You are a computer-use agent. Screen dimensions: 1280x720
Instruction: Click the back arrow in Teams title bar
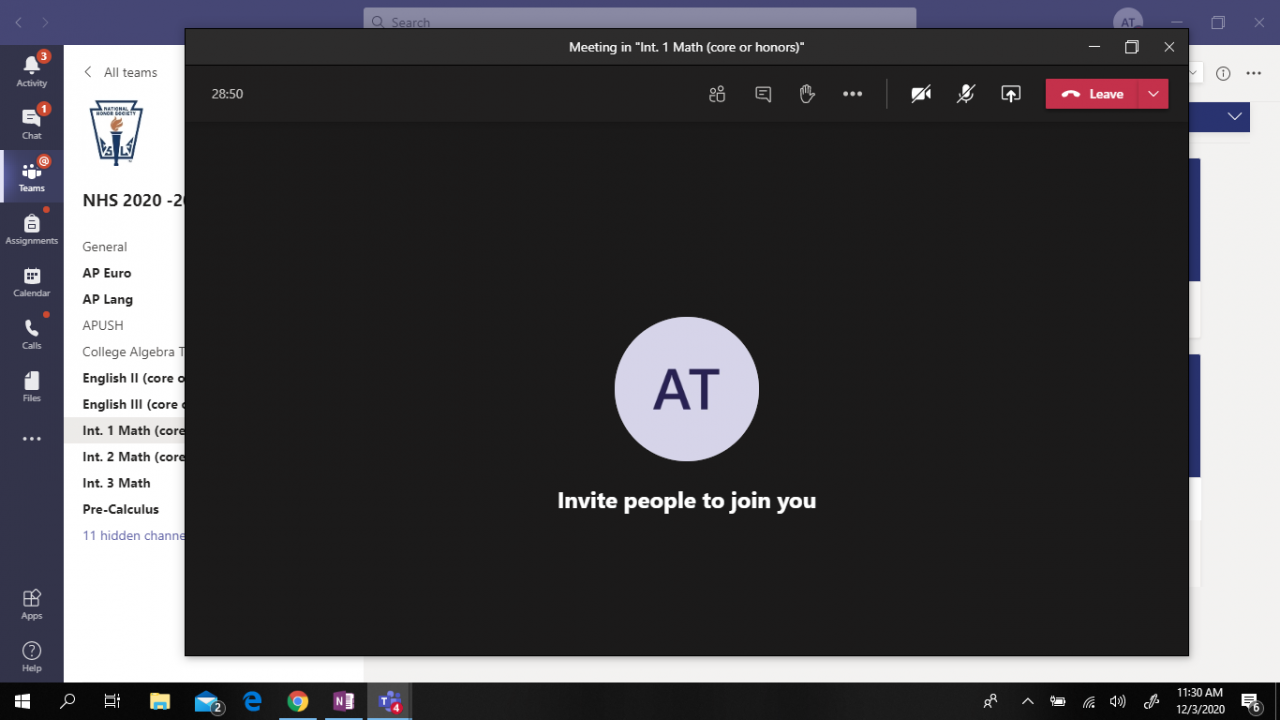[18, 22]
